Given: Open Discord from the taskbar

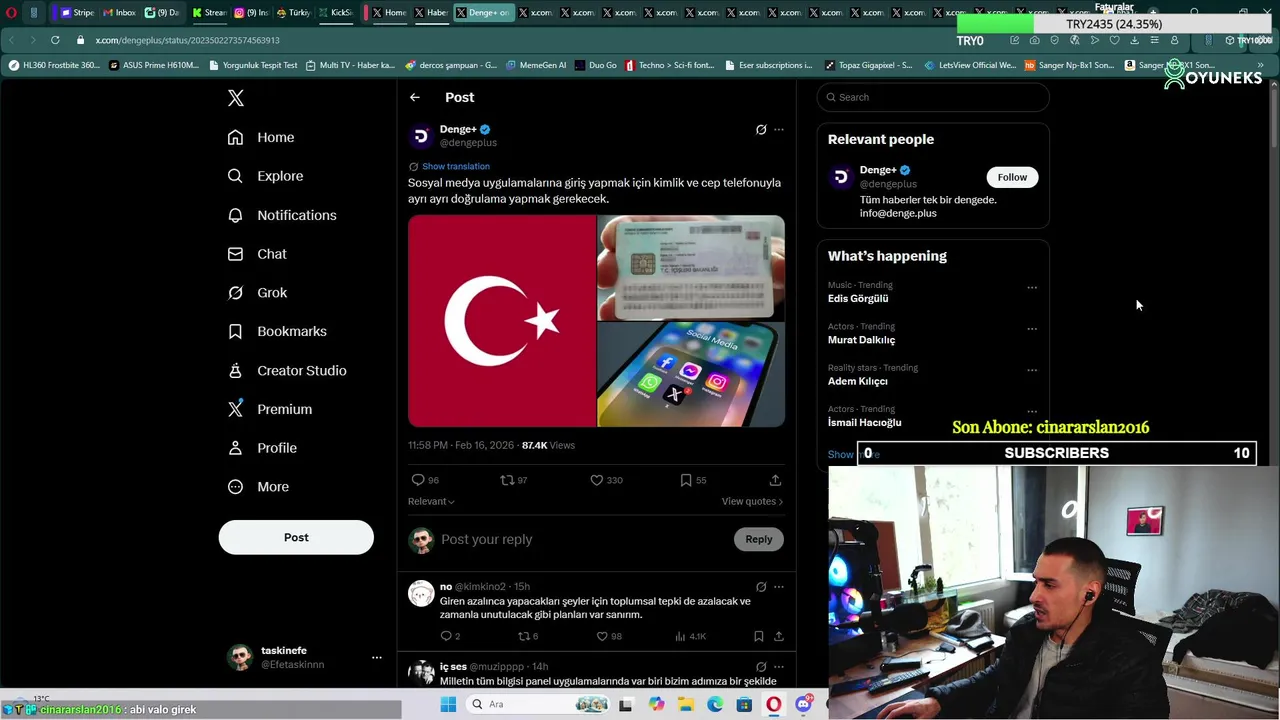Looking at the screenshot, I should pos(803,704).
